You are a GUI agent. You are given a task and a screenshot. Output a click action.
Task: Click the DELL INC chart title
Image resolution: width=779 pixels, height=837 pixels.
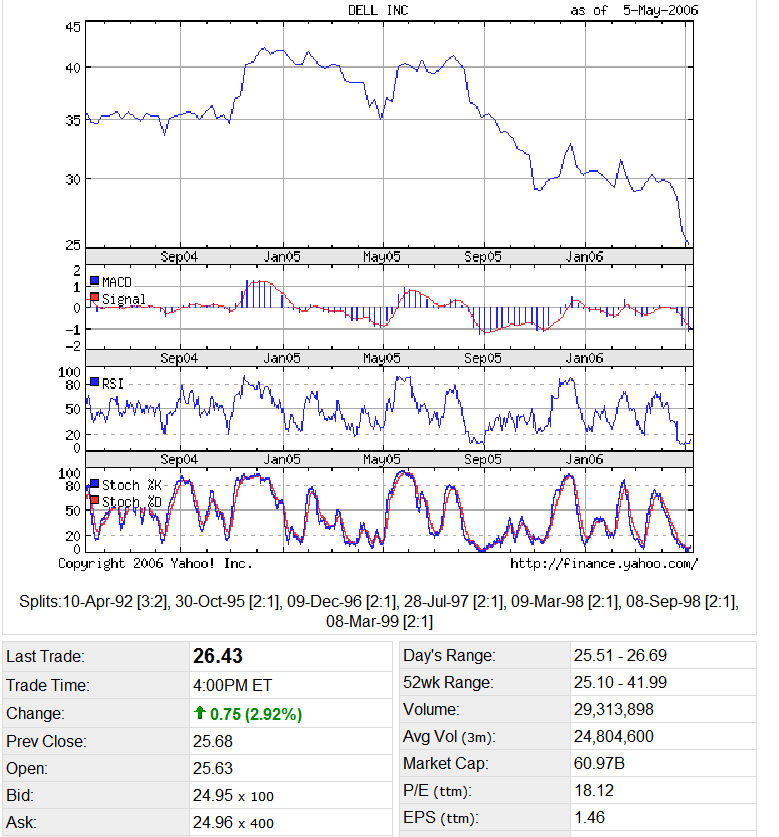[x=378, y=10]
